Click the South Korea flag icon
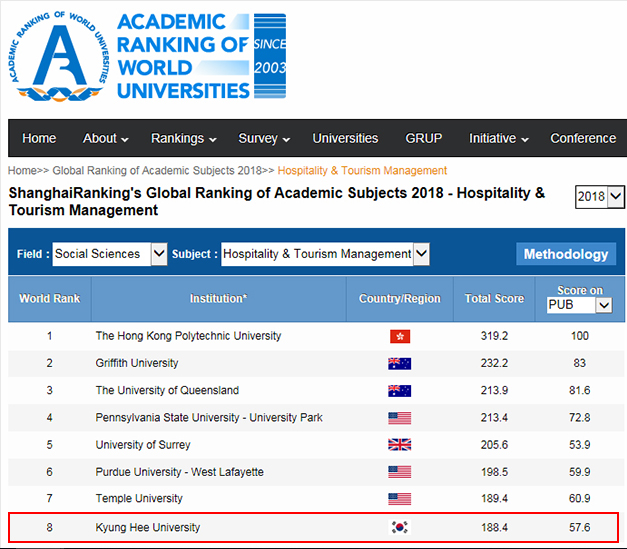This screenshot has width=627, height=549. (x=399, y=527)
